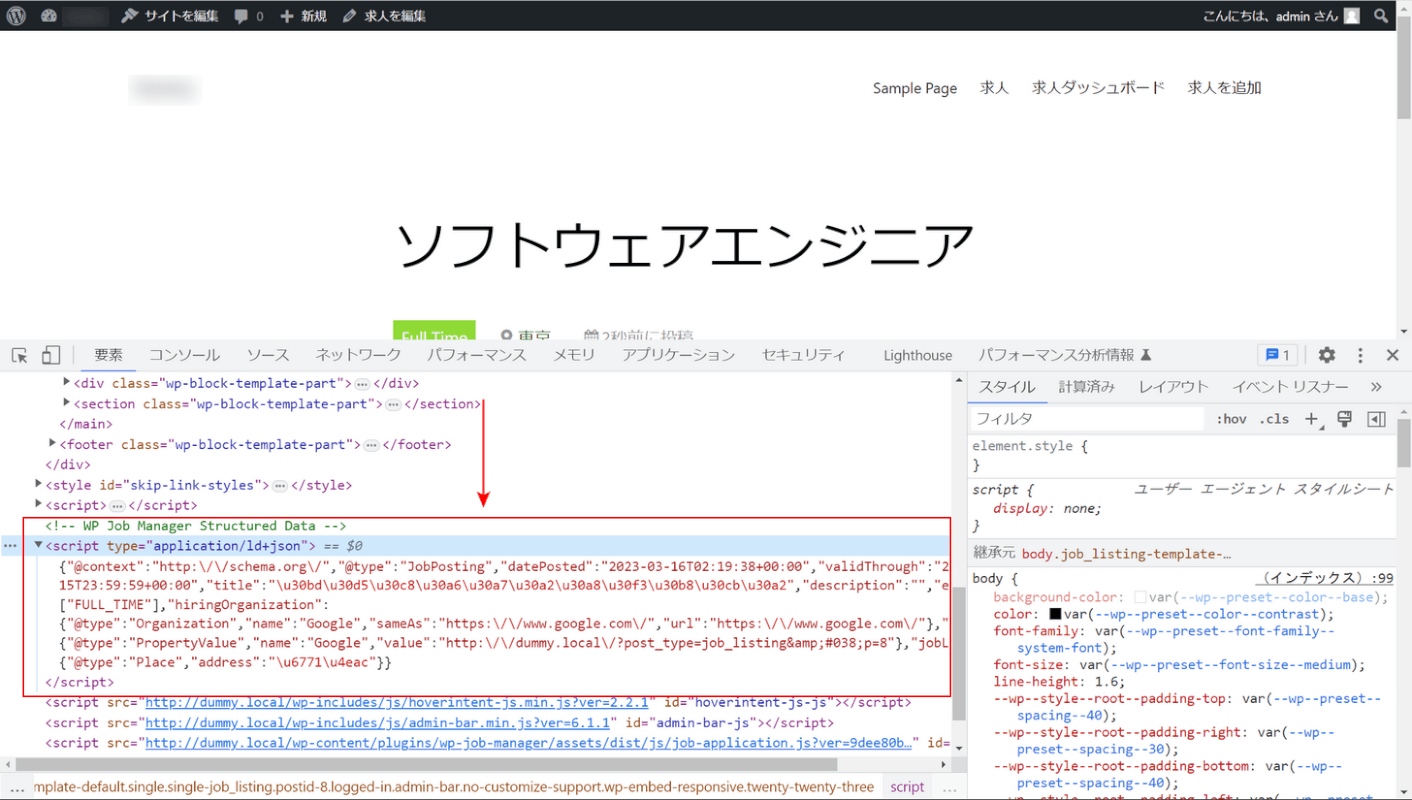Open the 求人を追加 navigation link
This screenshot has width=1412, height=800.
pos(1224,88)
